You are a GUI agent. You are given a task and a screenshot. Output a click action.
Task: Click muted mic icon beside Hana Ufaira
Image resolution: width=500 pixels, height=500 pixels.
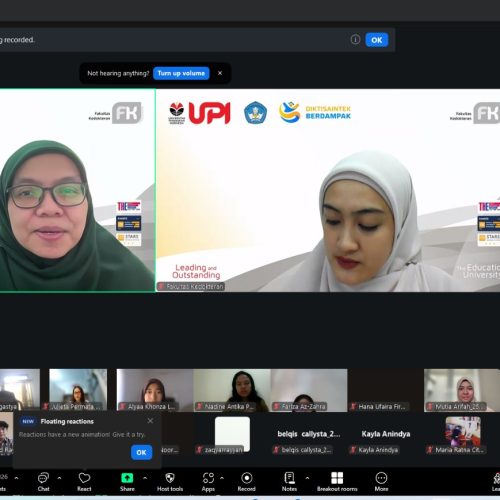tap(353, 406)
